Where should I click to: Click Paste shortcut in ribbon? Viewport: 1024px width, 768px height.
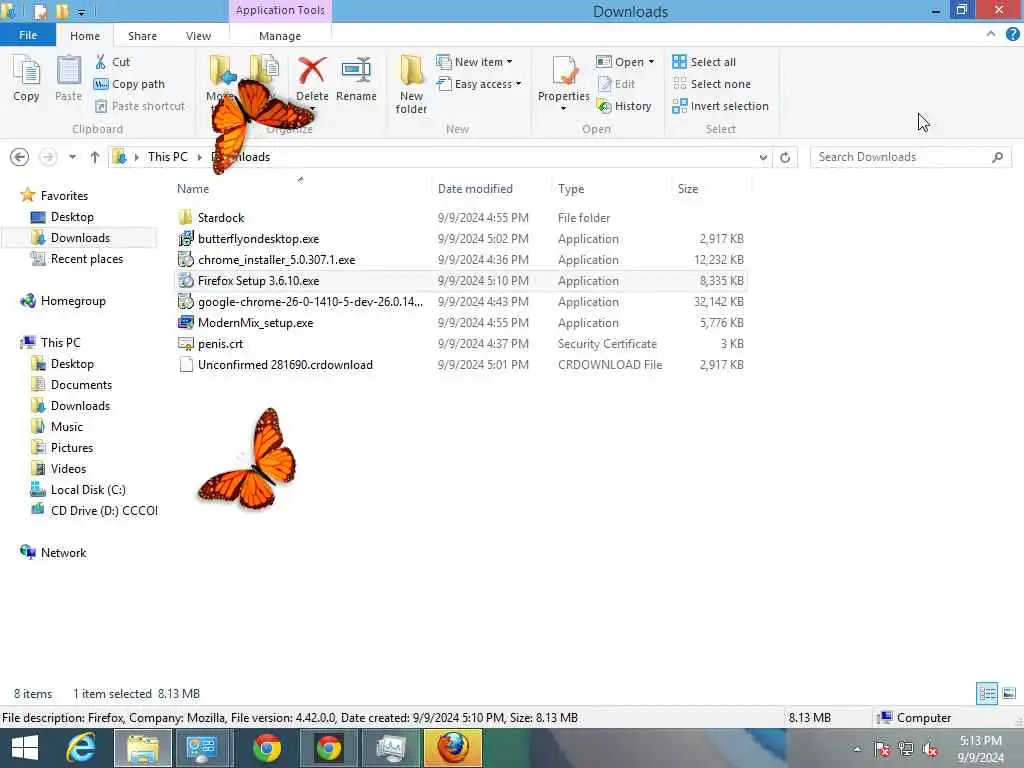click(x=140, y=106)
